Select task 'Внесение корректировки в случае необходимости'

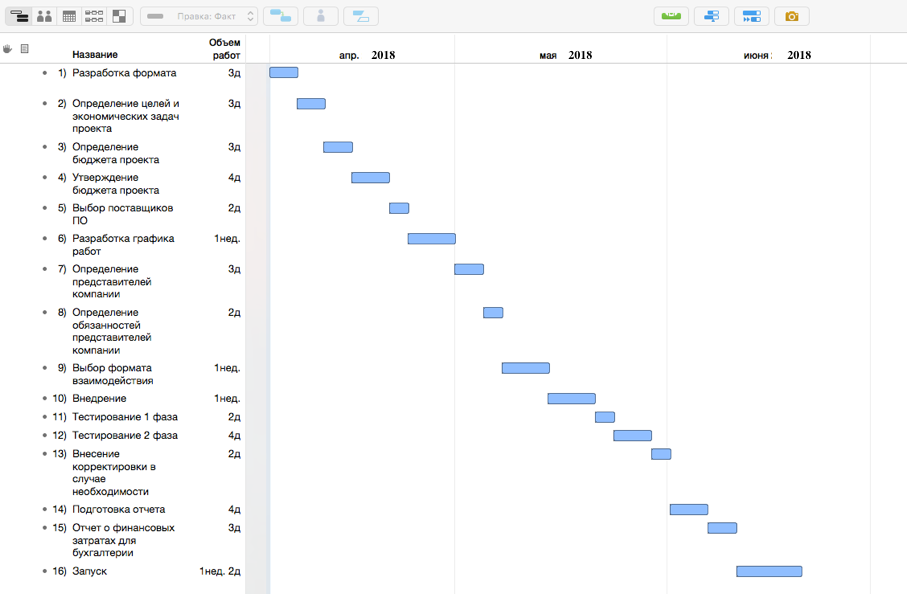point(114,473)
